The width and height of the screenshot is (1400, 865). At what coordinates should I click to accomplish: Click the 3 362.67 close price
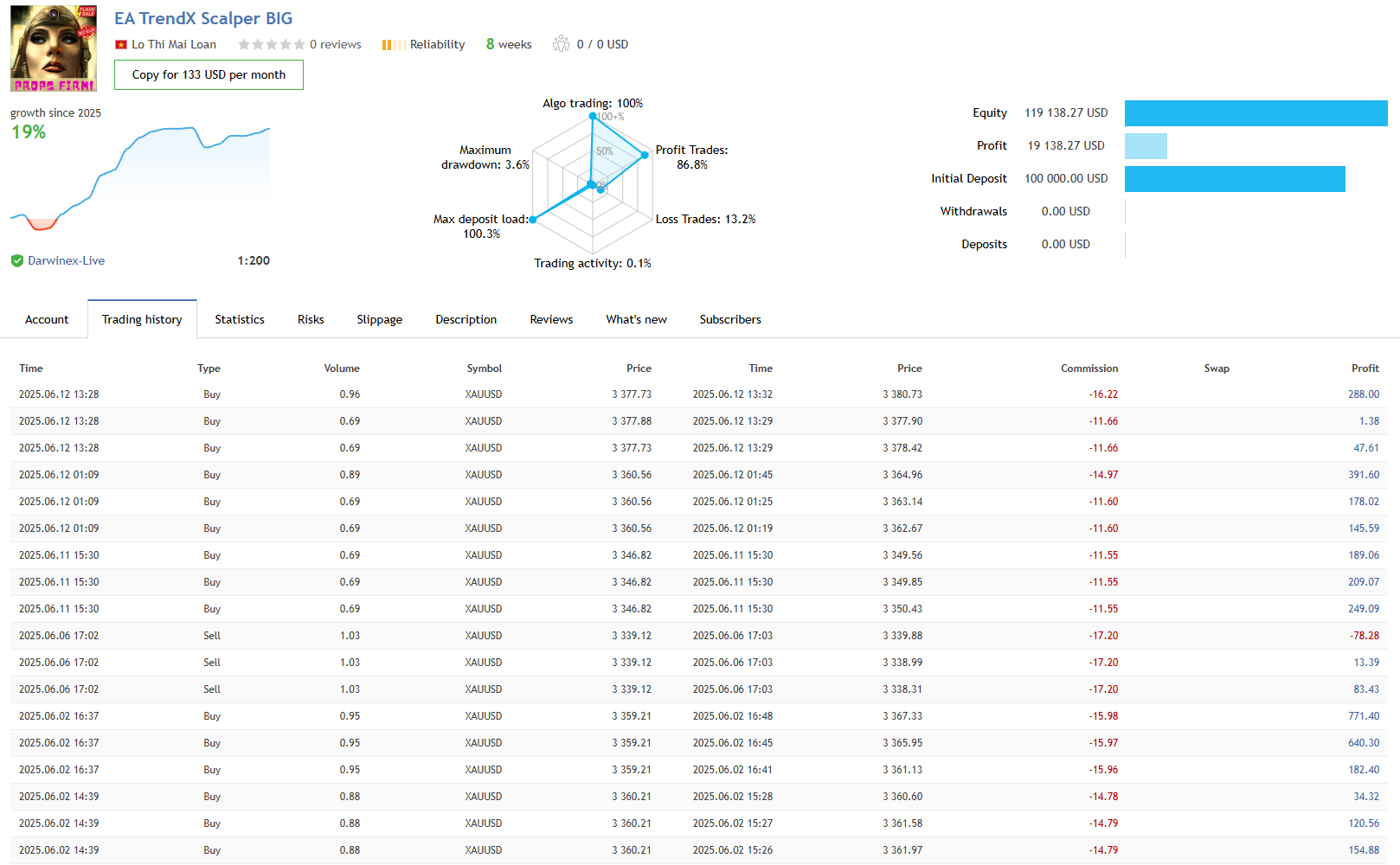coord(902,529)
